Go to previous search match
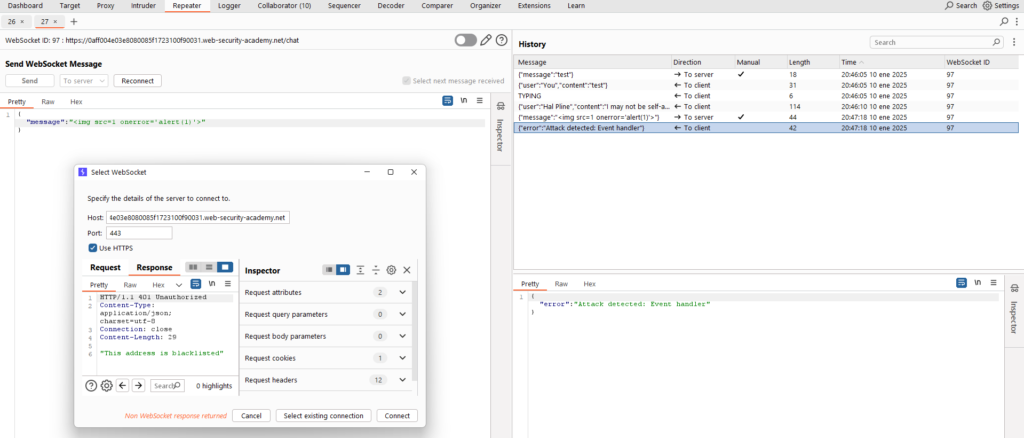Image resolution: width=1024 pixels, height=438 pixels. click(x=122, y=386)
